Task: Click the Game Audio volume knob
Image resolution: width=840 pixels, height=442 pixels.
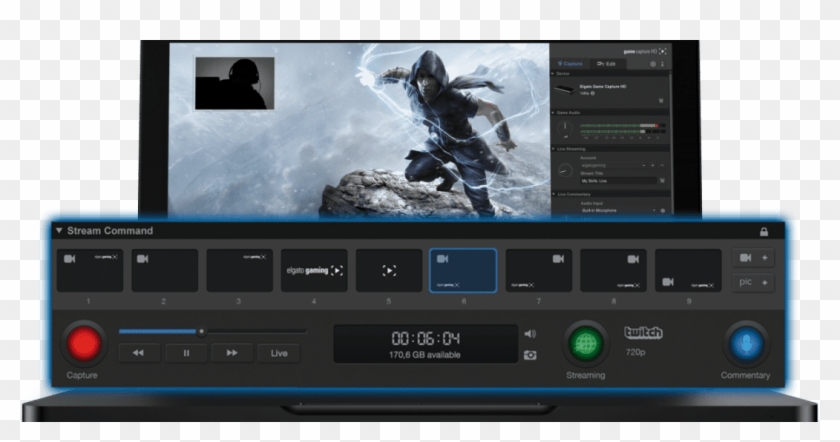Action: (x=565, y=129)
